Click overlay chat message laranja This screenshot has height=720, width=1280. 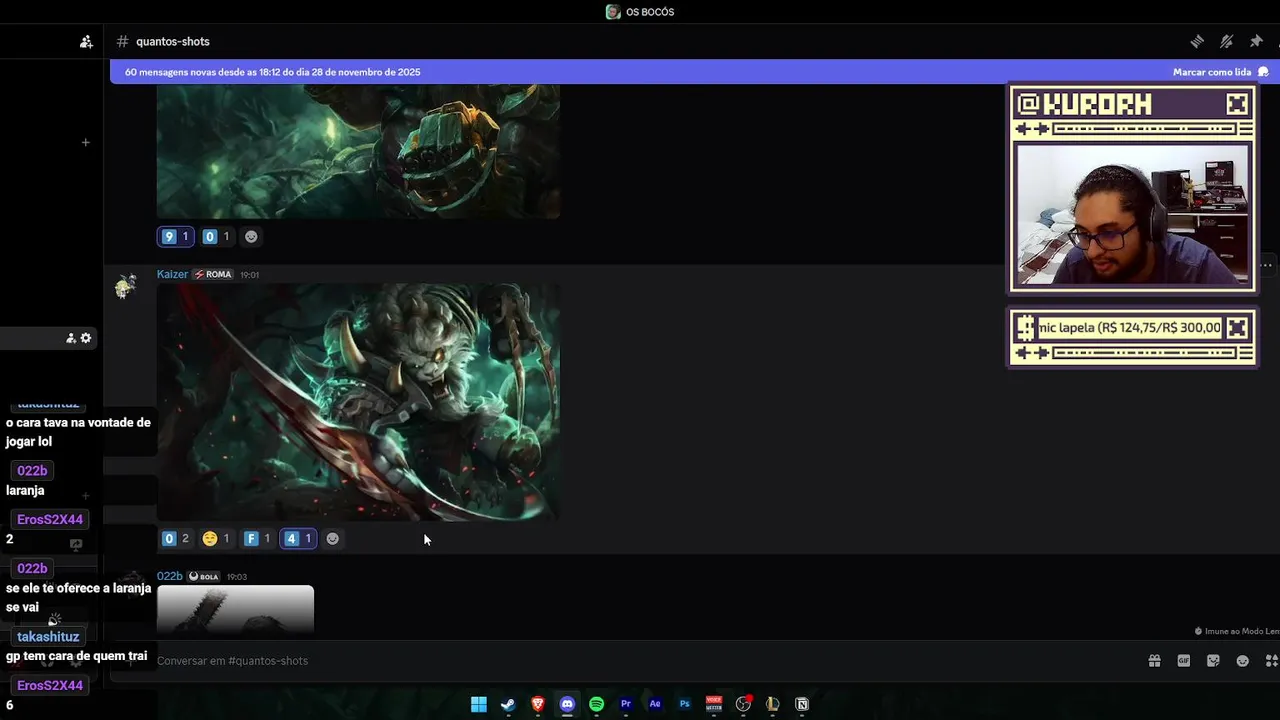tap(25, 491)
